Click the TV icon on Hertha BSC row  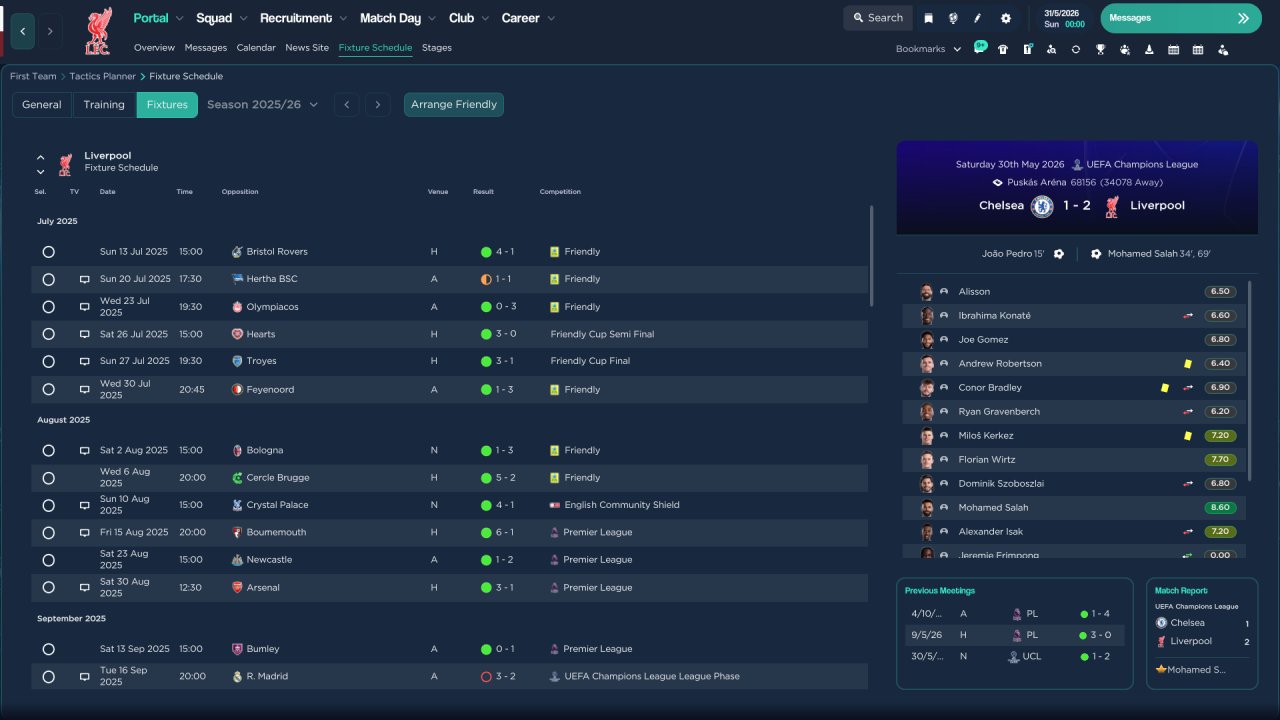[x=85, y=279]
